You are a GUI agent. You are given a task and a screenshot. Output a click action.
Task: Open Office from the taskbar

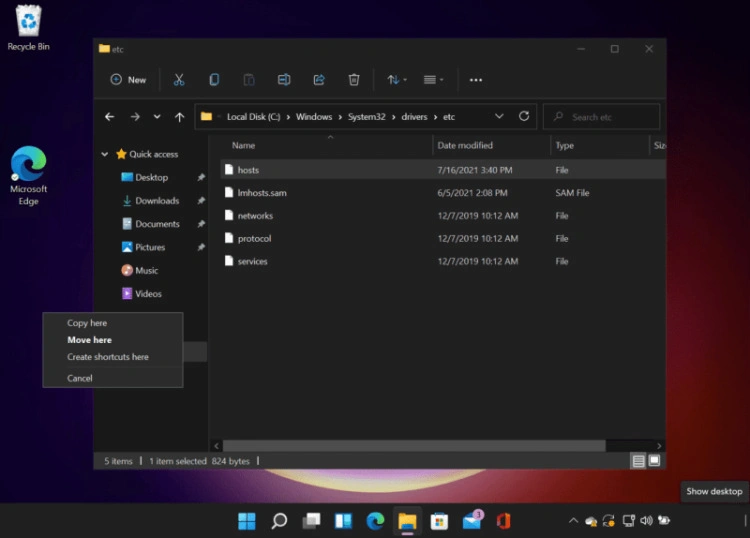pos(503,521)
